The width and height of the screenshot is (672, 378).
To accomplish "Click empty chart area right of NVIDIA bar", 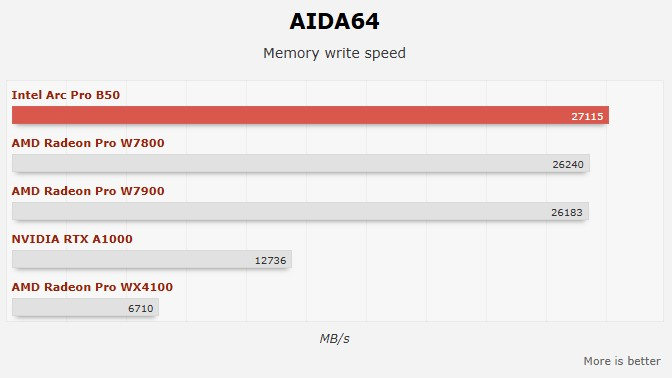I will pyautogui.click(x=476, y=259).
